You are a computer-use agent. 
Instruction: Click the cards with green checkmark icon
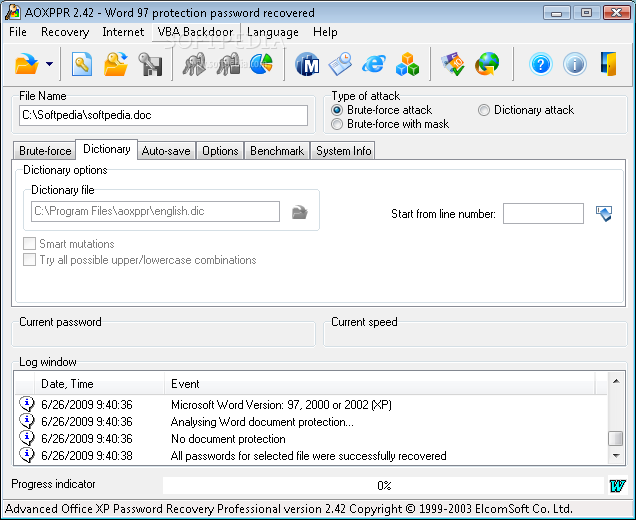453,64
